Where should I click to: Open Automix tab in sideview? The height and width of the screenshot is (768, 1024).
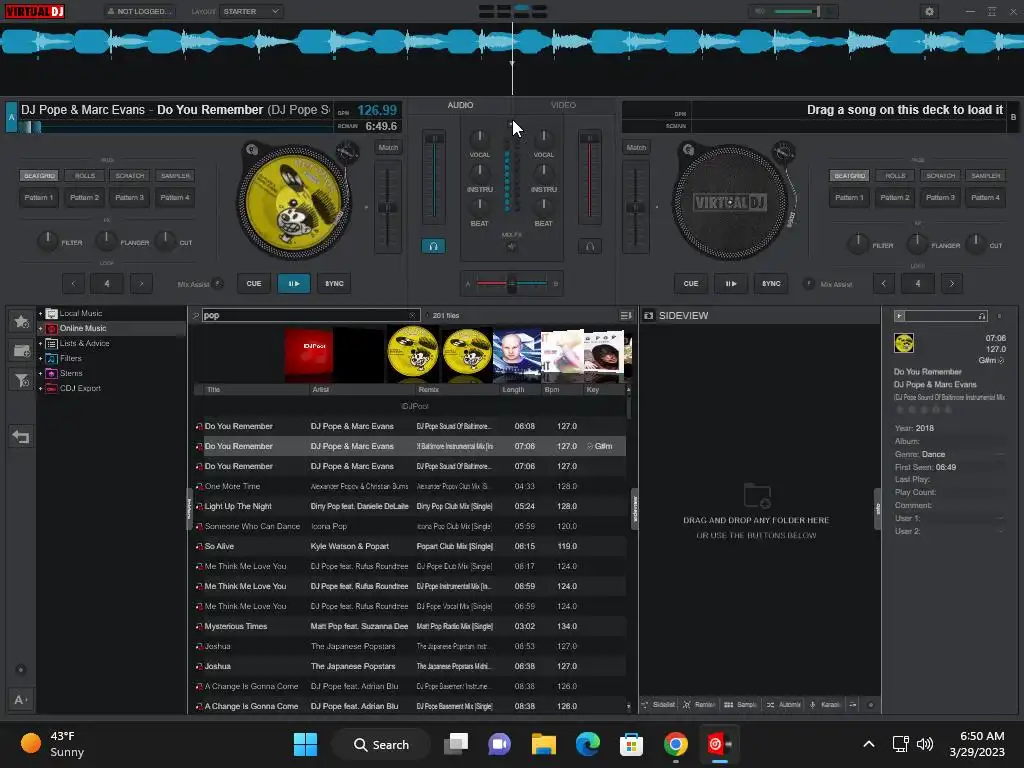(784, 705)
